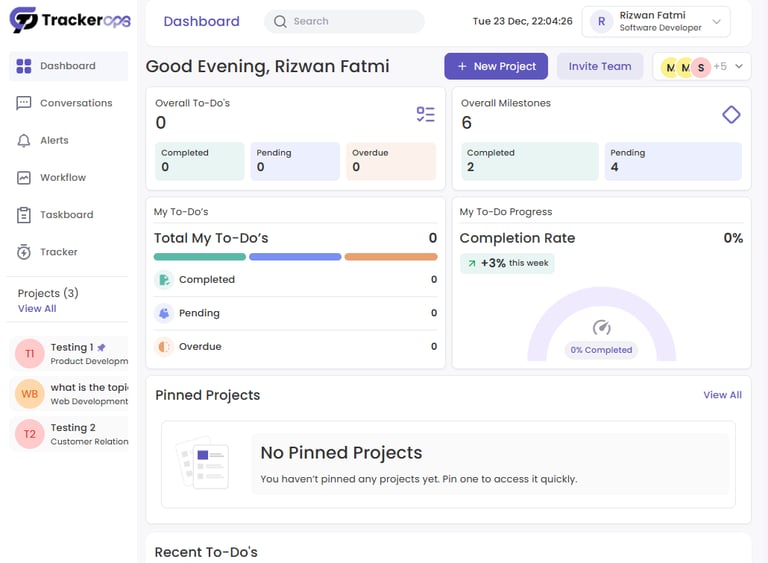Viewport: 768px width, 563px height.
Task: Open the Conversations menu item
Action: point(76,103)
